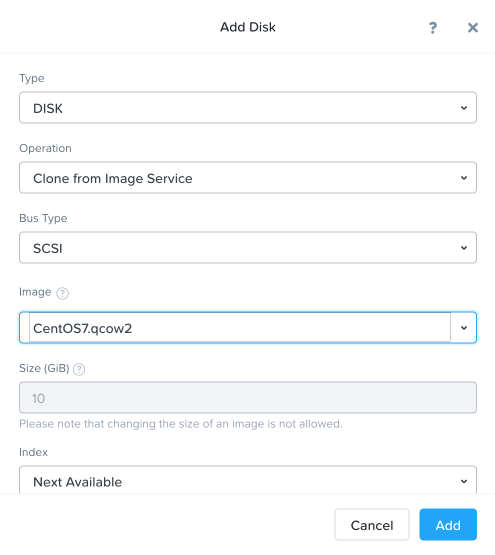Click the note about changing image size
This screenshot has height=555, width=495.
[x=181, y=424]
